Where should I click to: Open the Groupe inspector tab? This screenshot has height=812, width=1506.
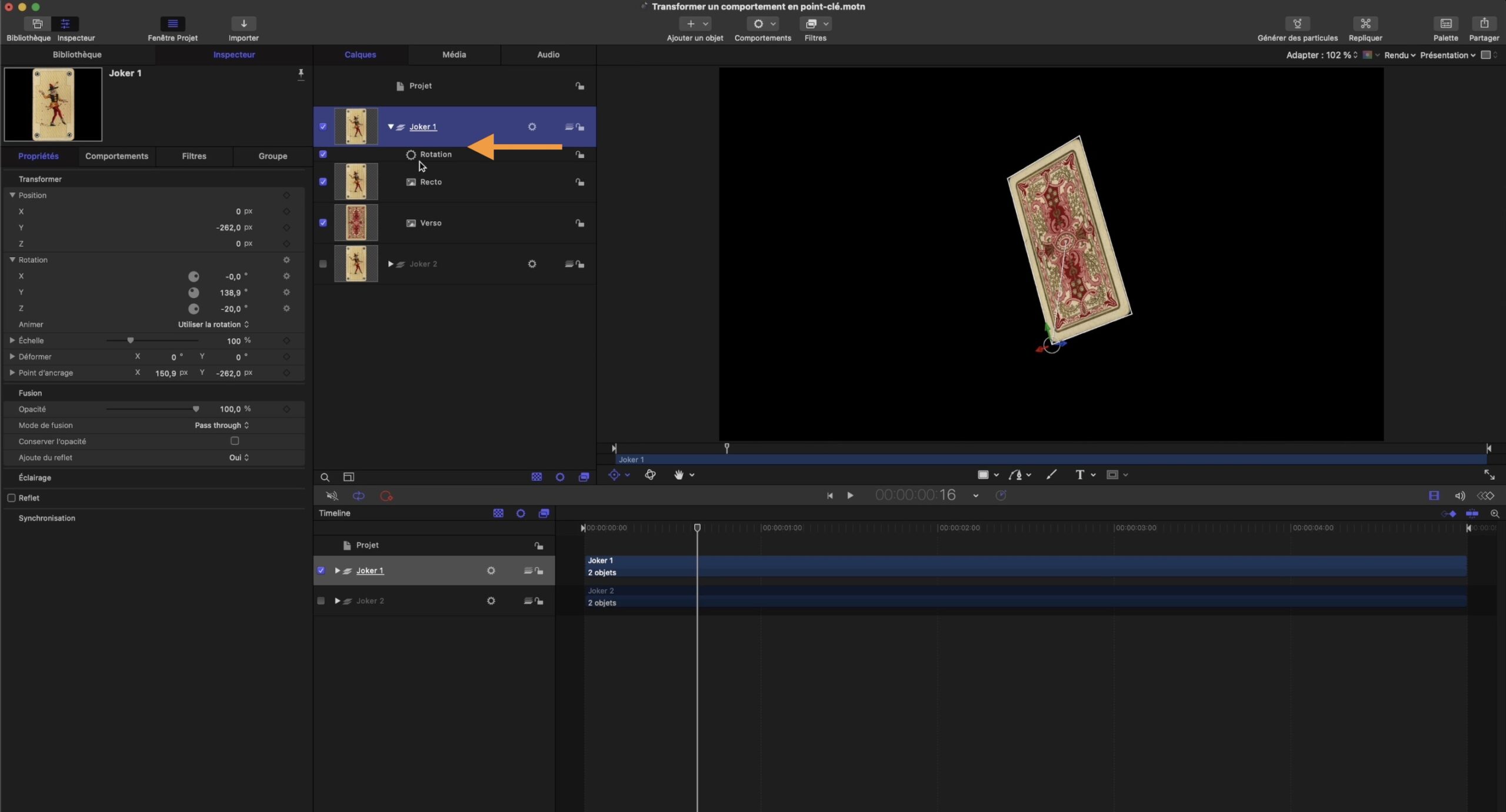(272, 156)
